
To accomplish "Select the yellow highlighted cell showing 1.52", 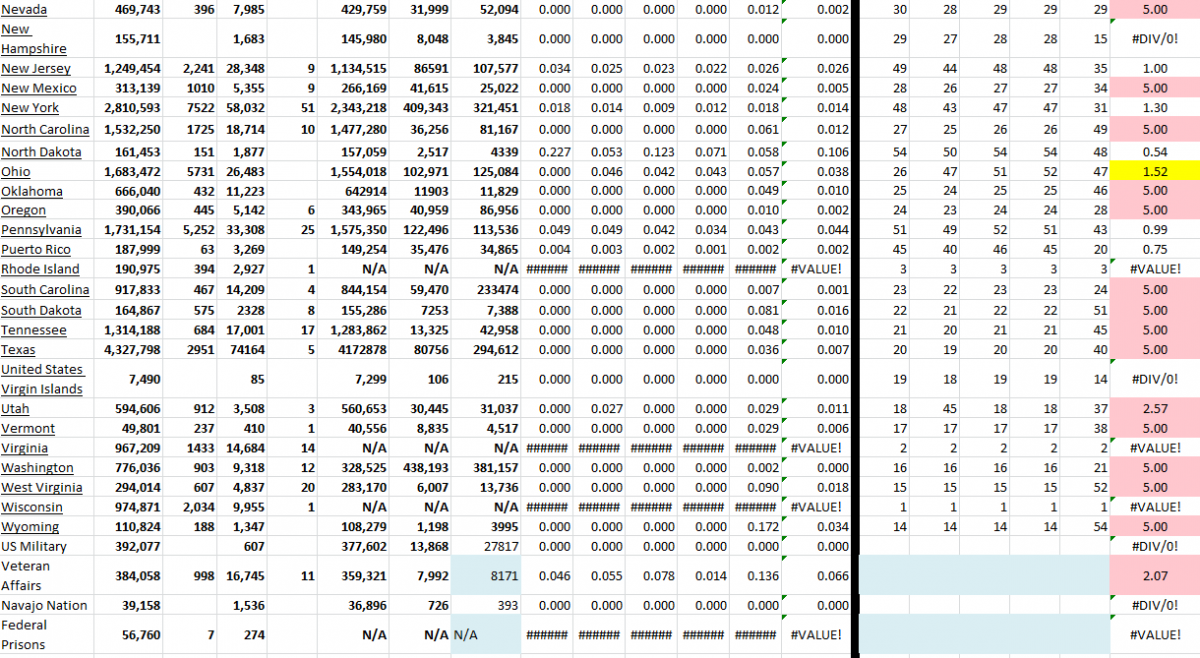I will (1154, 171).
